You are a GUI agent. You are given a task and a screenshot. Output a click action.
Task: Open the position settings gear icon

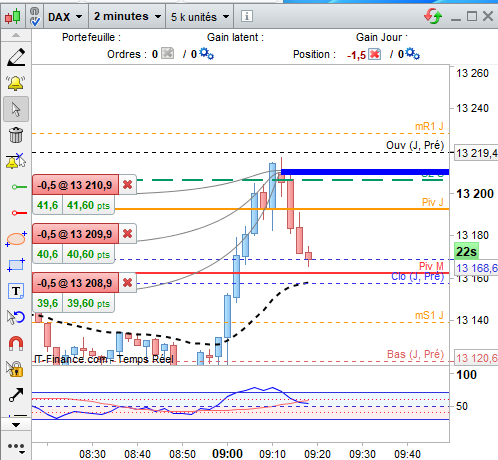pyautogui.click(x=413, y=54)
